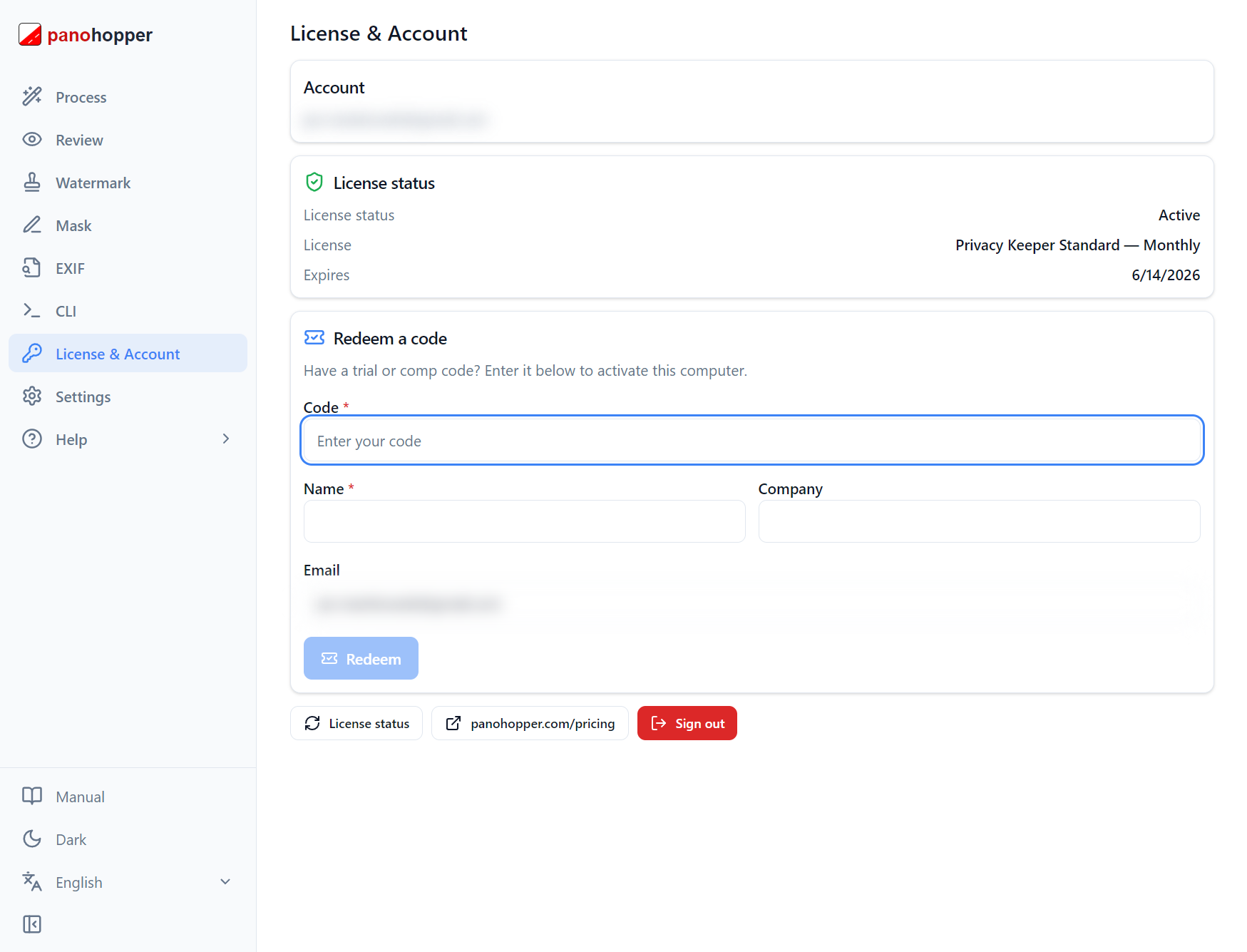Click the green shield License status icon
The height and width of the screenshot is (952, 1247).
click(314, 183)
